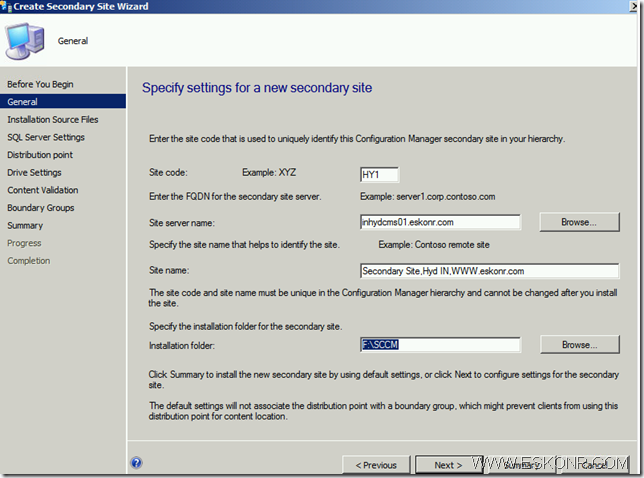This screenshot has height=478, width=644.
Task: Click the computer wizard icon in header
Action: tap(25, 41)
